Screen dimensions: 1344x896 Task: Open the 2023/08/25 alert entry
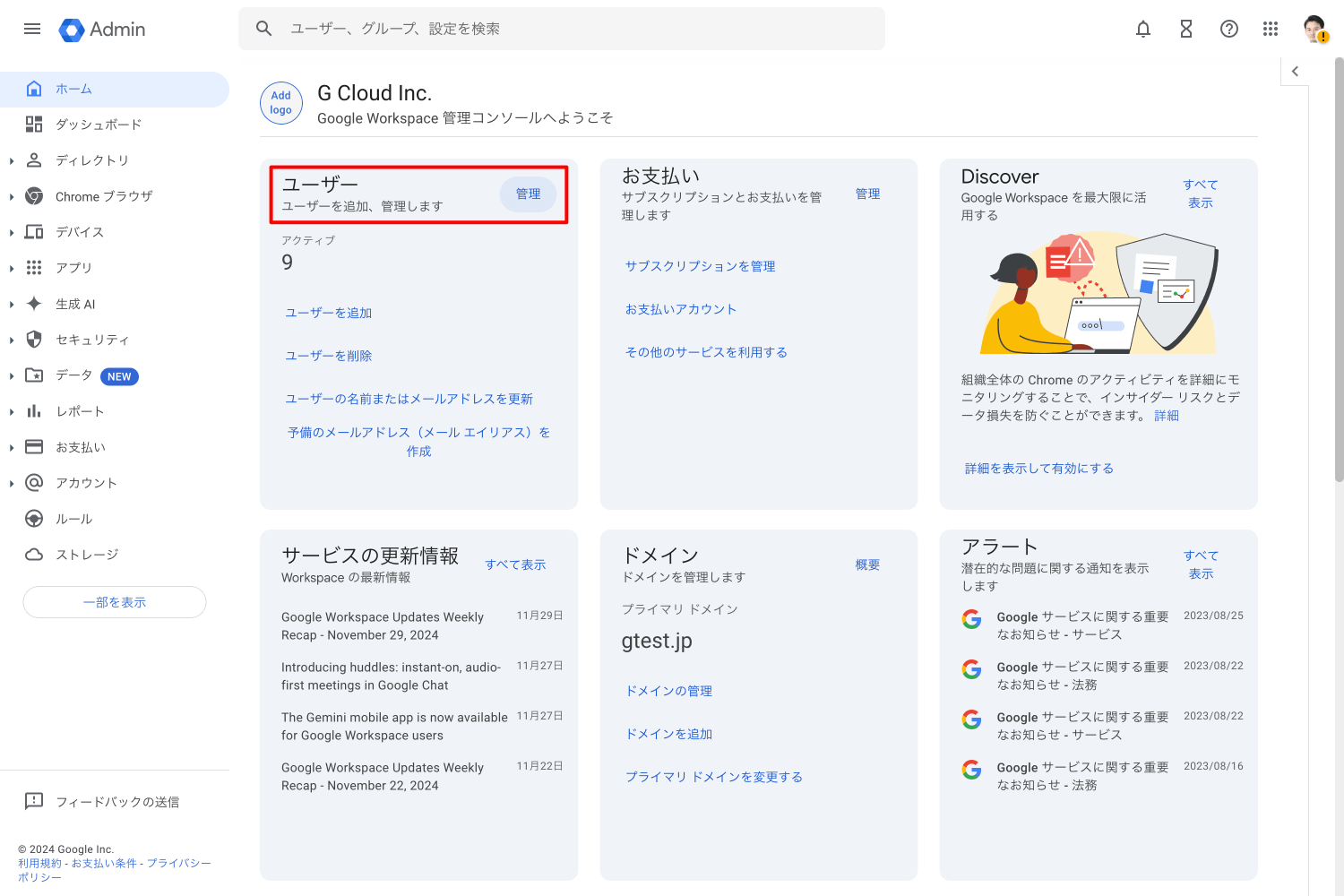point(1102,625)
